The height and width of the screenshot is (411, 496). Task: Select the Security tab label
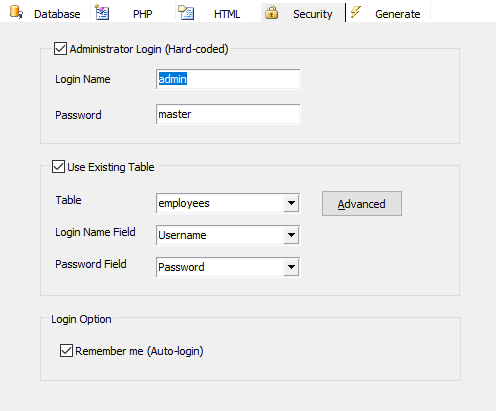tap(312, 14)
